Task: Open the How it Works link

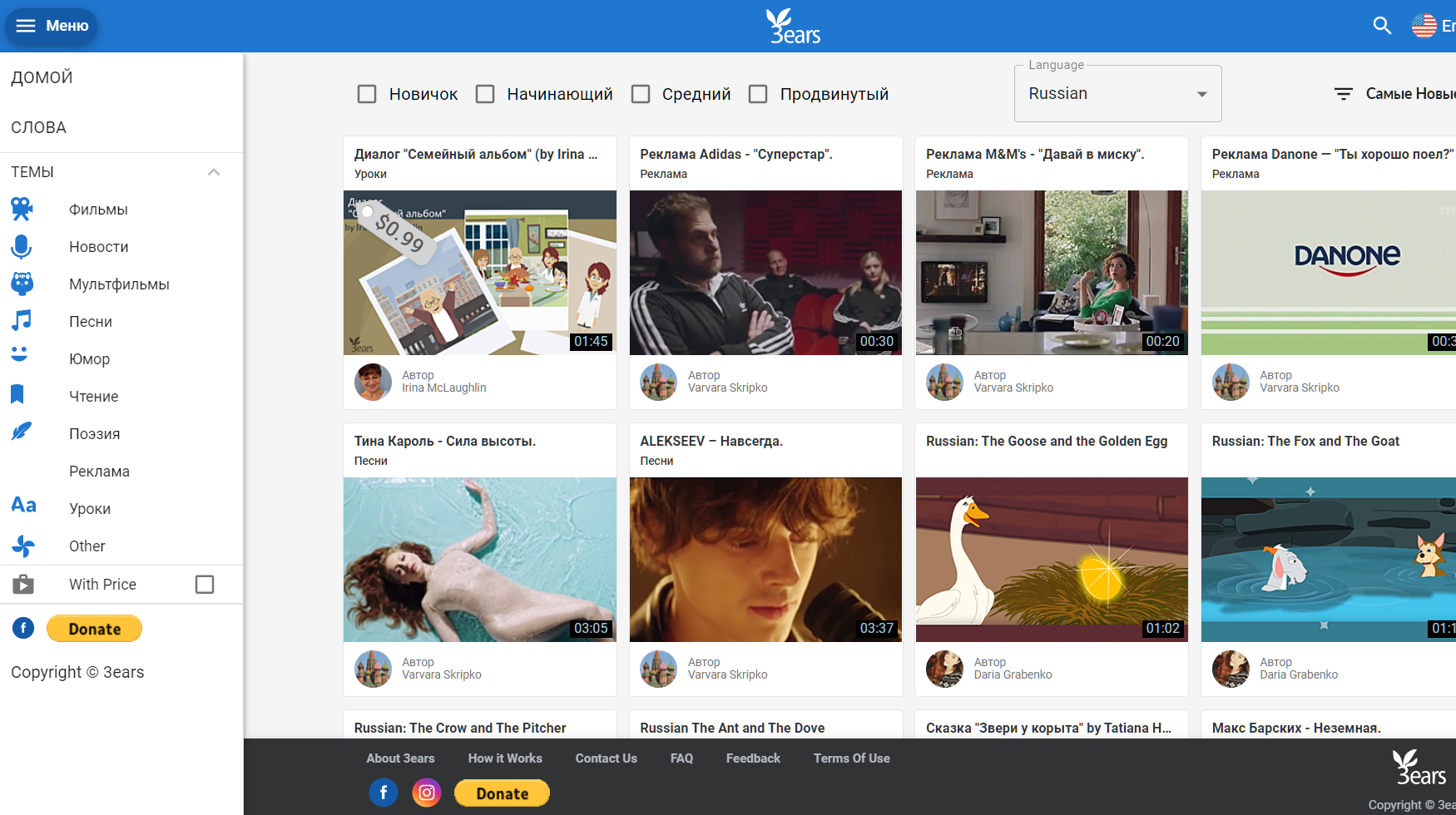Action: coord(505,758)
